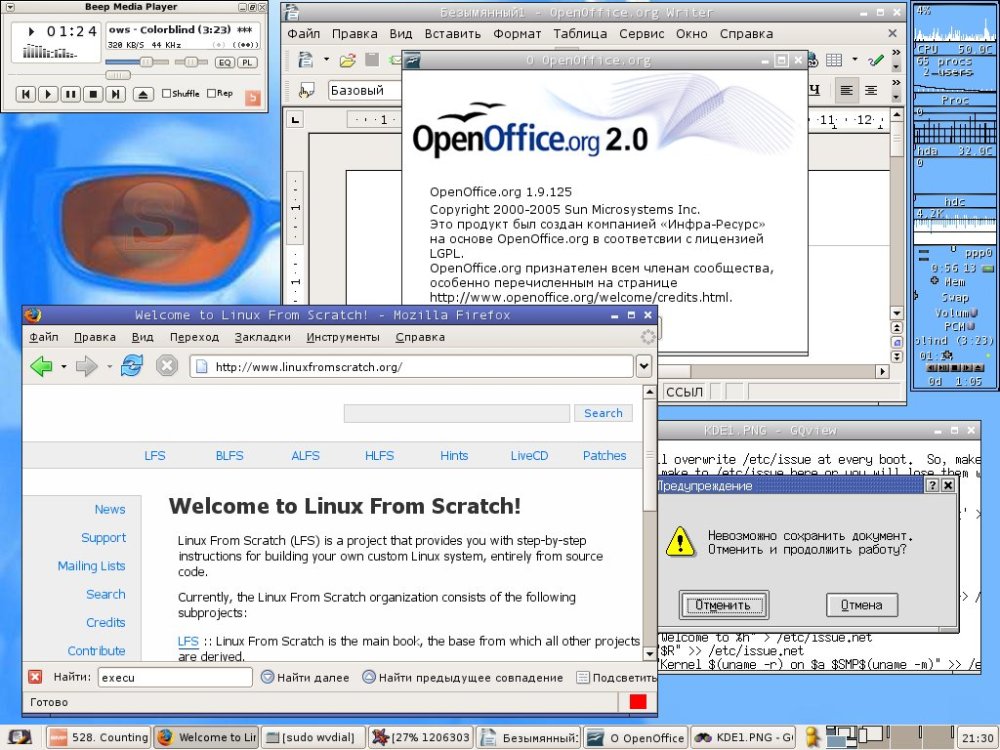Click the song position seek slider
The width and height of the screenshot is (1000, 750).
click(x=118, y=75)
